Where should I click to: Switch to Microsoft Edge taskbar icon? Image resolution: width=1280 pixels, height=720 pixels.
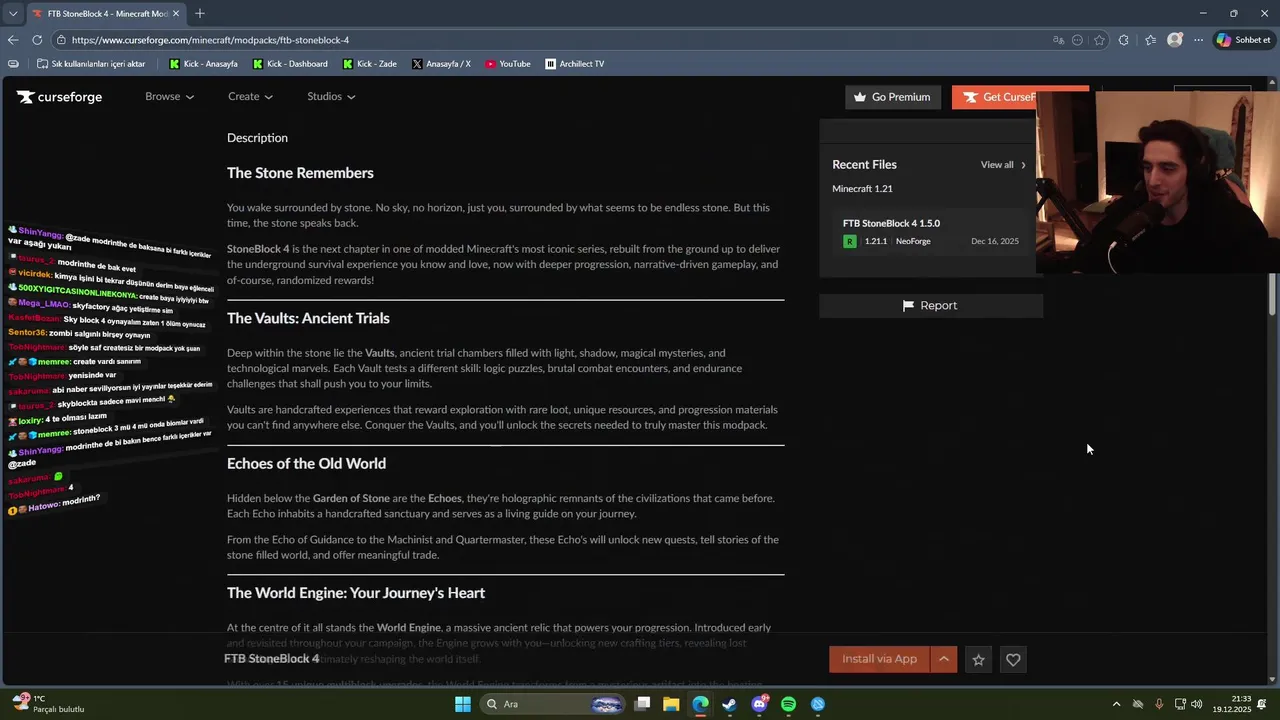(x=700, y=704)
